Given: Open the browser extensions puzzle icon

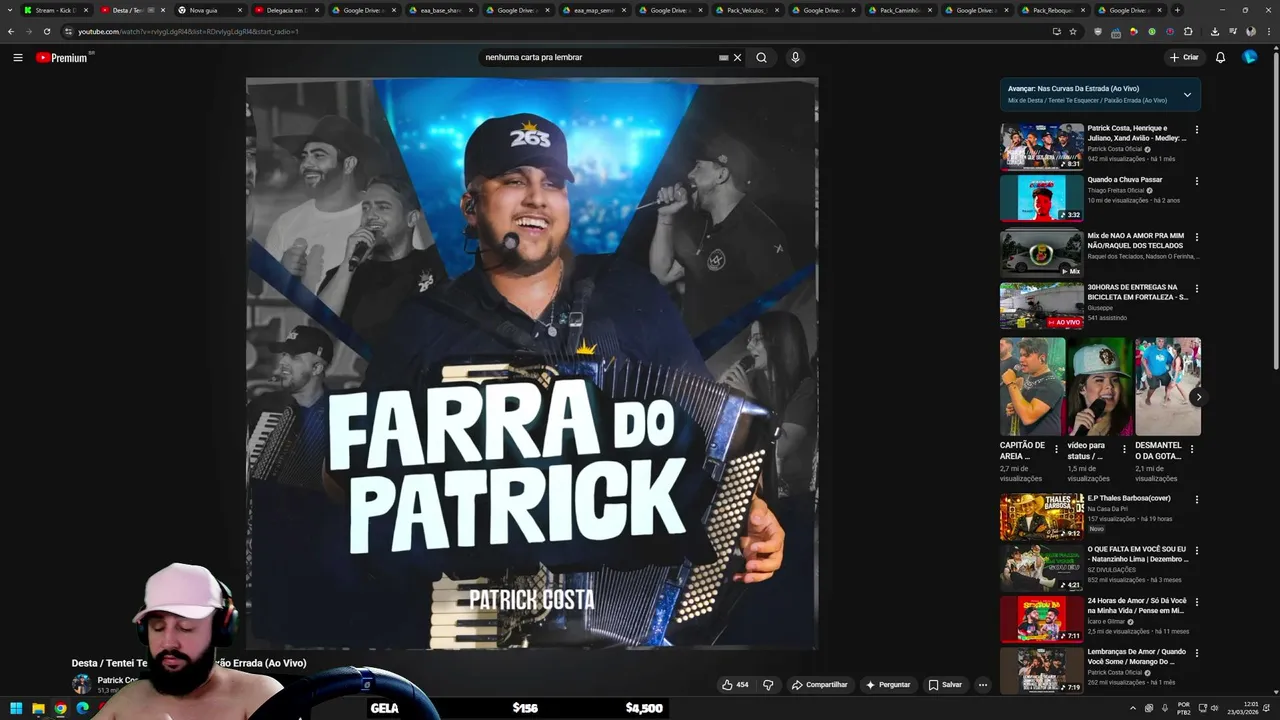Looking at the screenshot, I should point(1188,31).
